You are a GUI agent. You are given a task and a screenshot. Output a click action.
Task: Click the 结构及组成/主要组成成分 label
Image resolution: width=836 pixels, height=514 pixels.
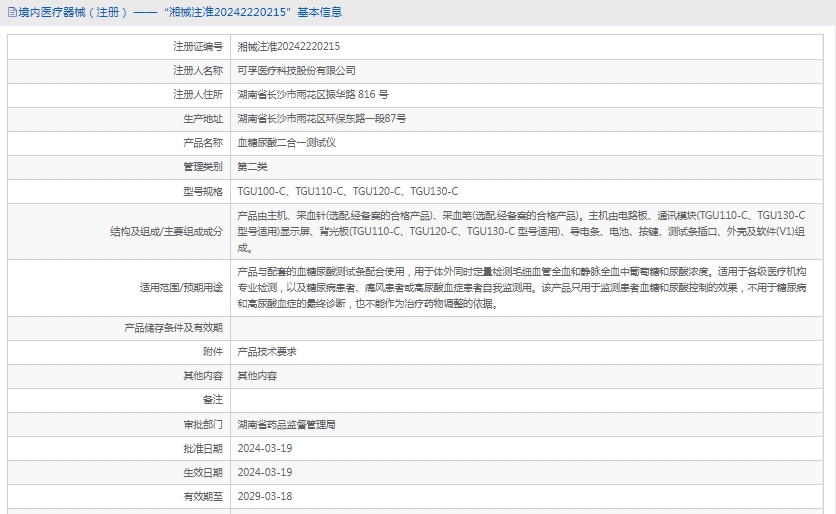click(x=166, y=231)
